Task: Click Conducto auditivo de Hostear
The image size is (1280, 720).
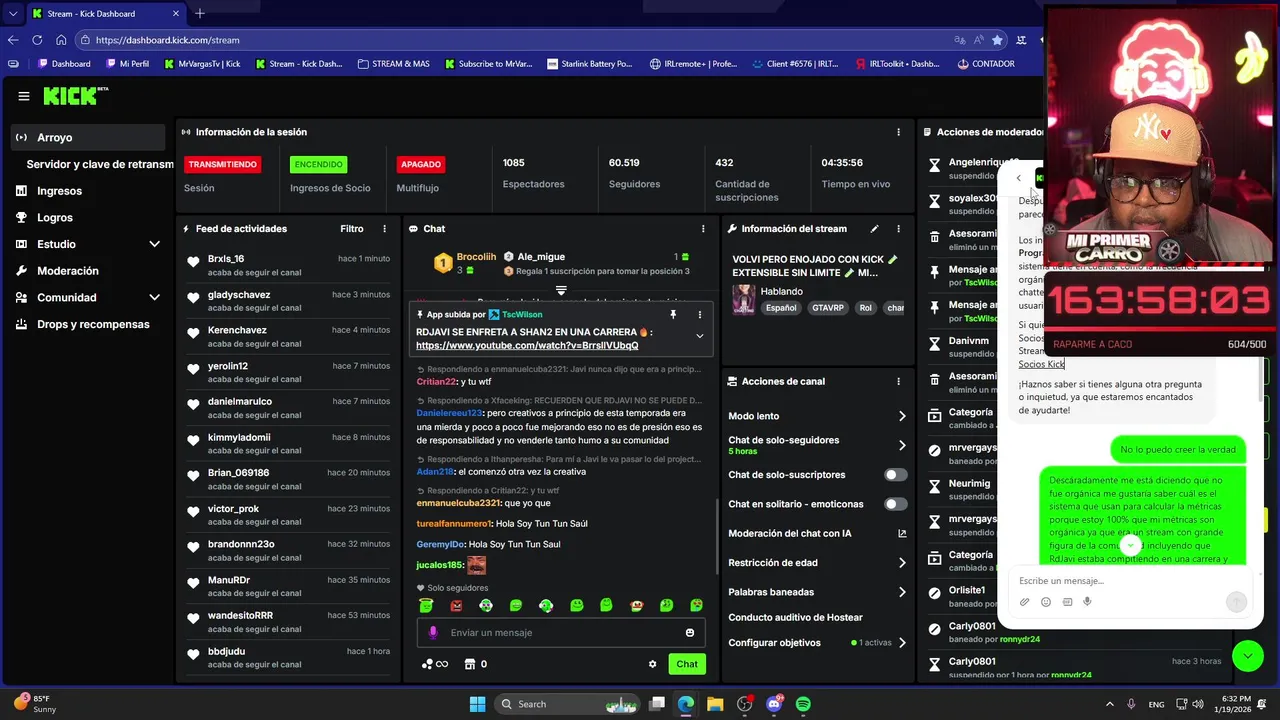Action: click(795, 617)
